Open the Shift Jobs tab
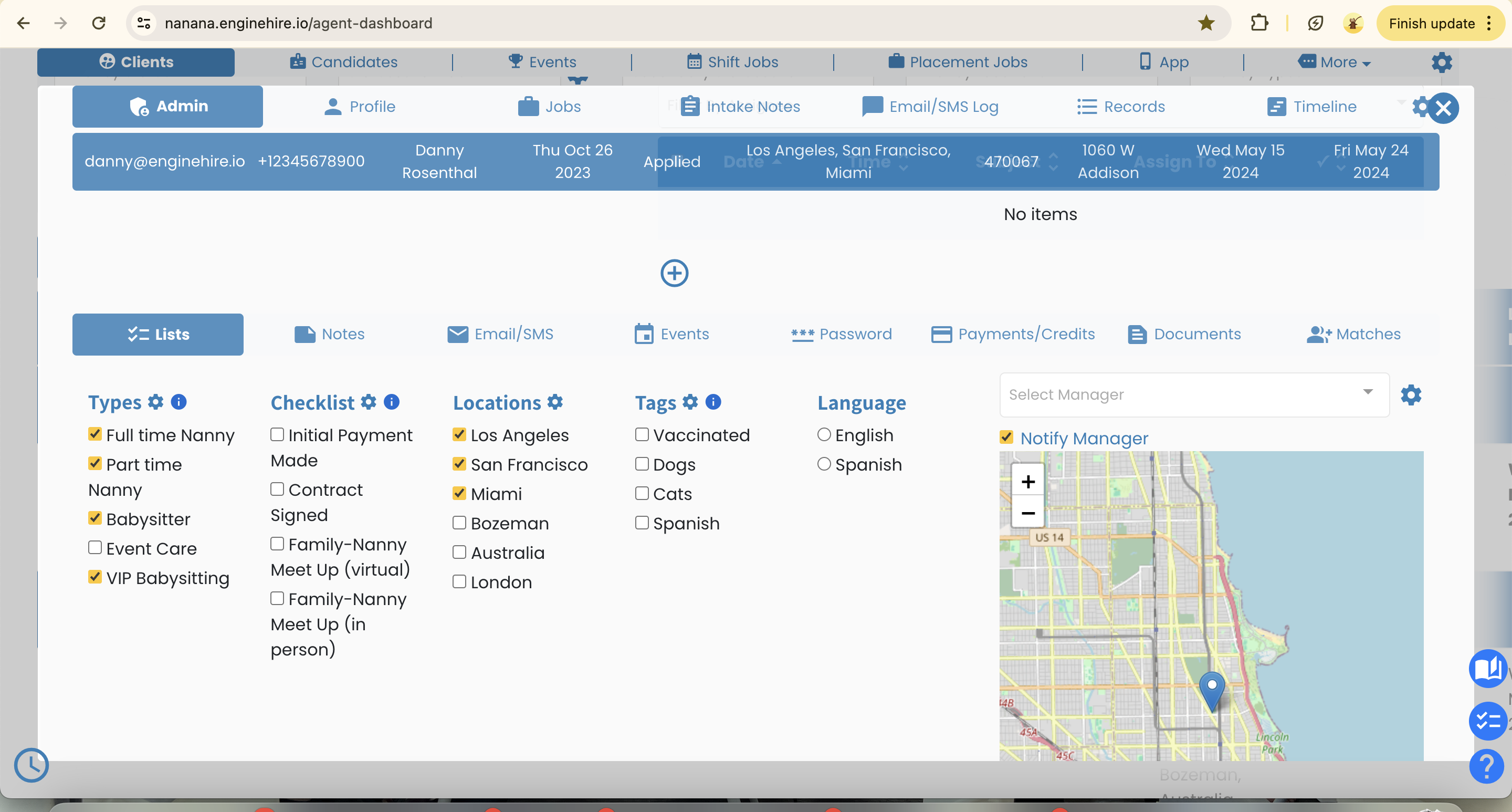 tap(732, 61)
